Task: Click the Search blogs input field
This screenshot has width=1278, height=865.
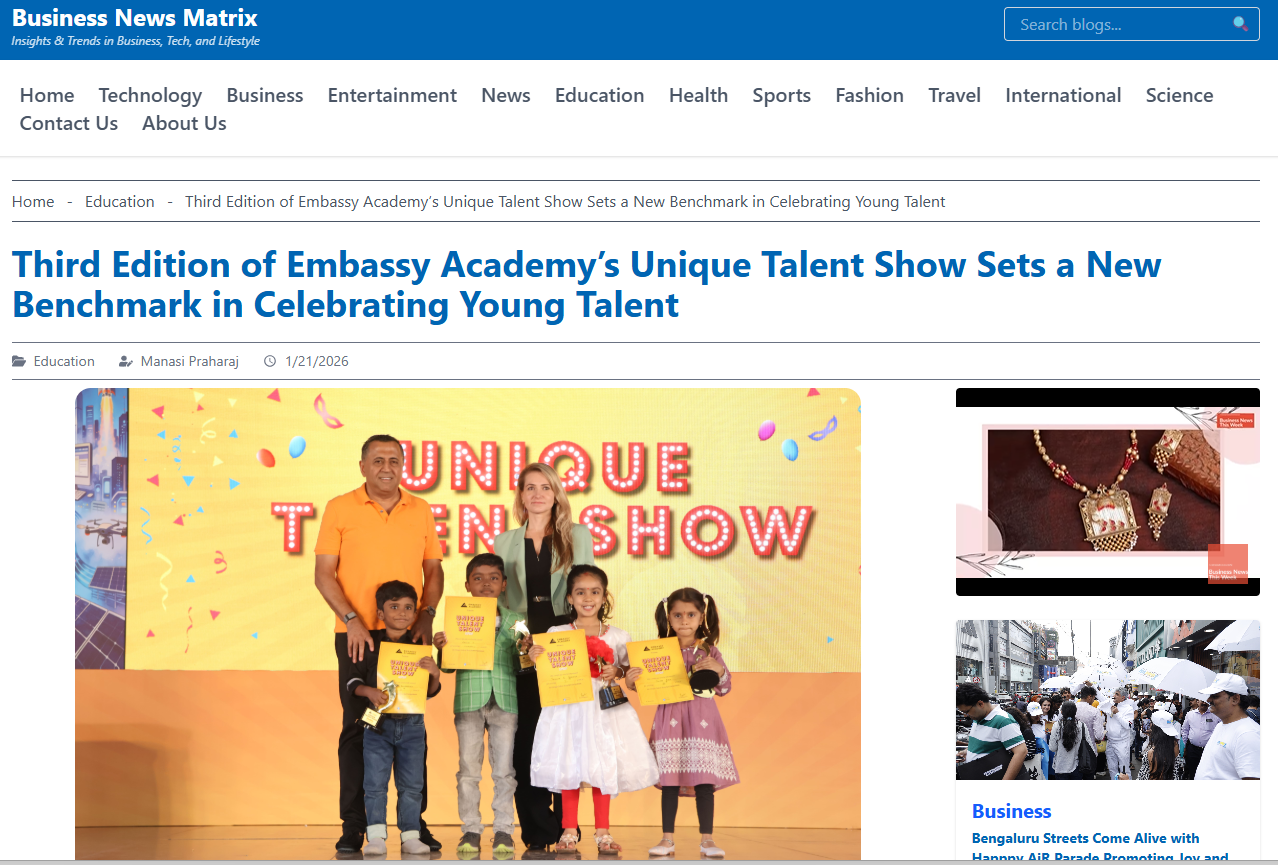Action: click(1120, 25)
